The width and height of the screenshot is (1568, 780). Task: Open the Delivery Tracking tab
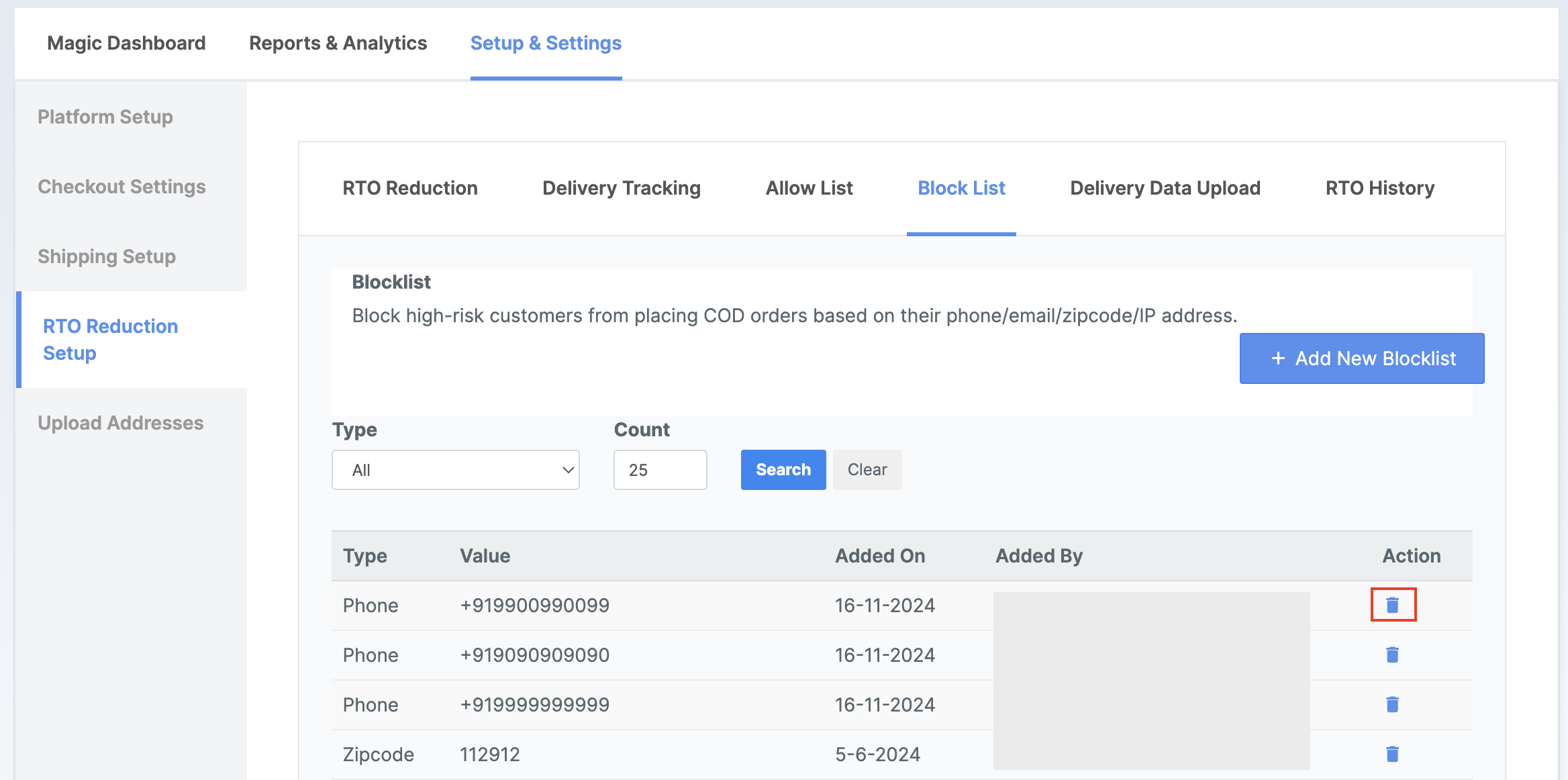pos(622,188)
